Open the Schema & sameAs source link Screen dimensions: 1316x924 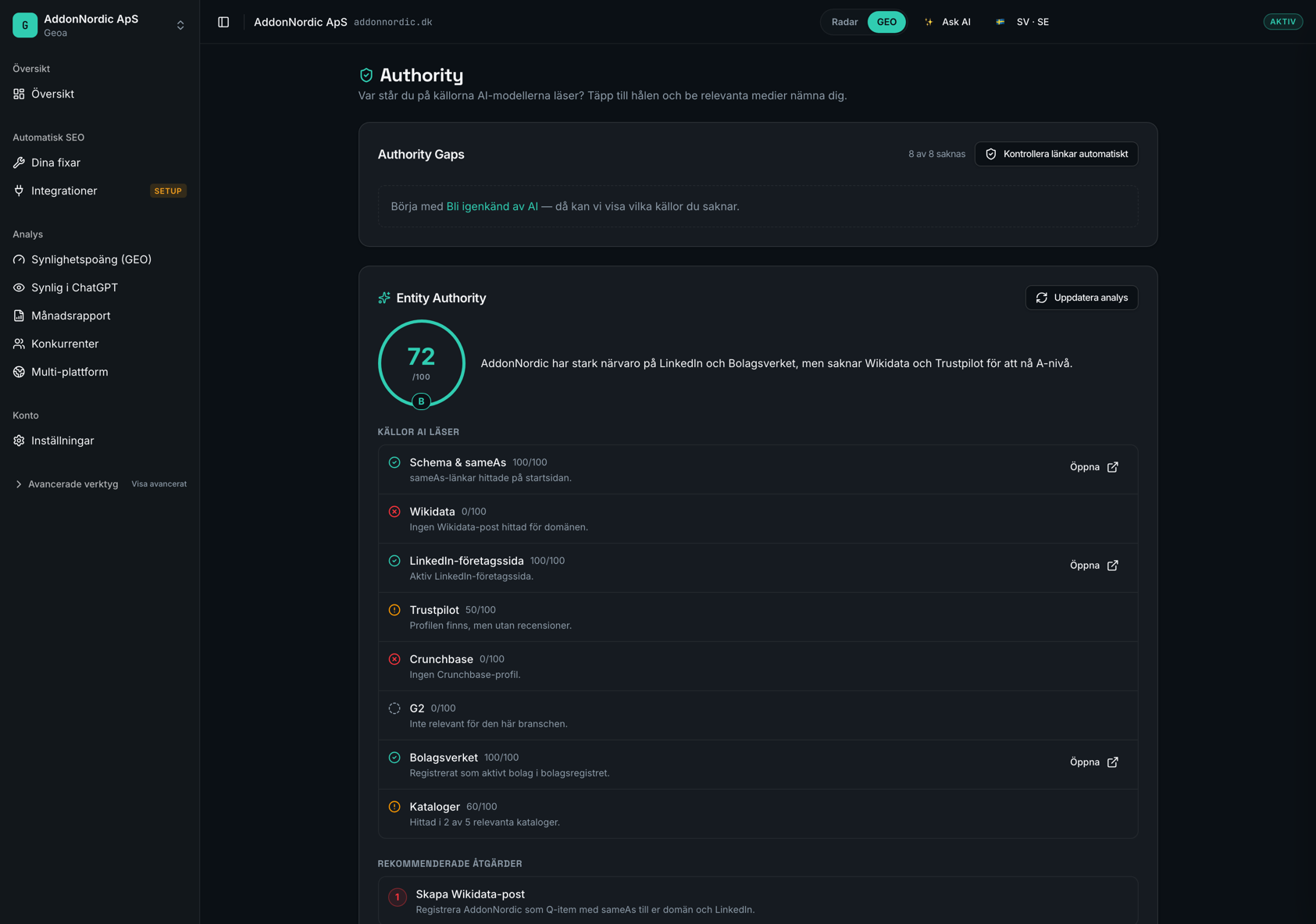point(1094,467)
